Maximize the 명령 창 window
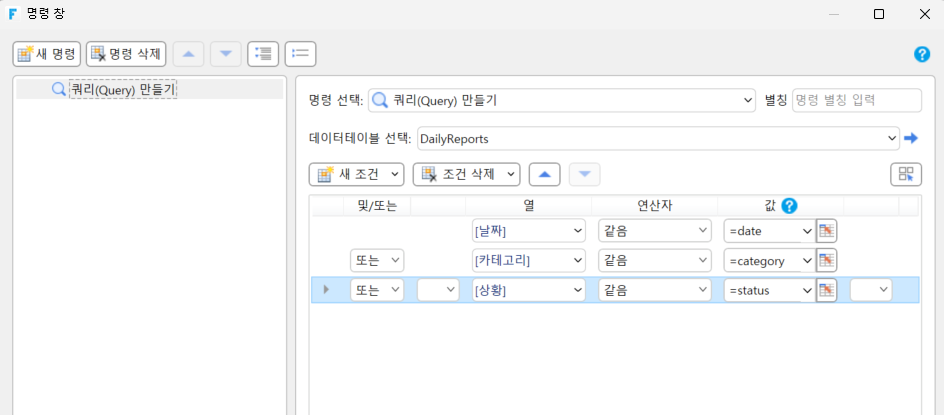The height and width of the screenshot is (415, 944). 879,14
